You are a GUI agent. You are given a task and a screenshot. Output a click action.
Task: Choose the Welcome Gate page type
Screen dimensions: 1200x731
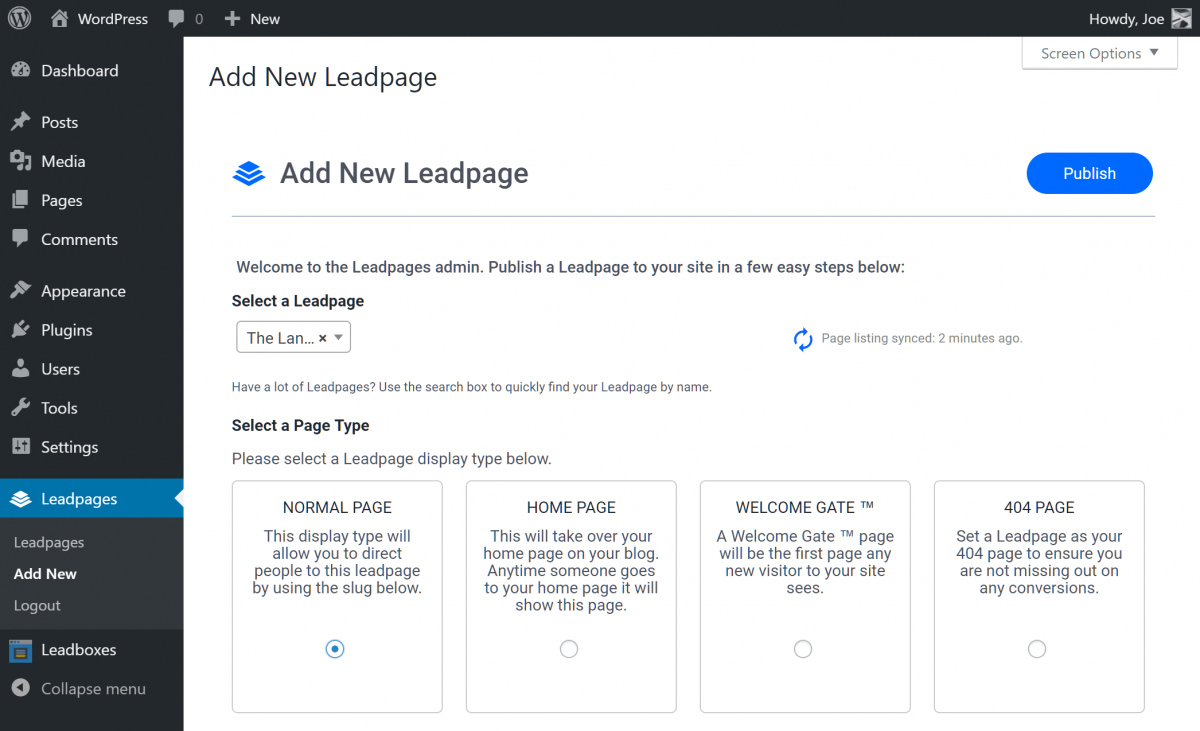click(803, 649)
